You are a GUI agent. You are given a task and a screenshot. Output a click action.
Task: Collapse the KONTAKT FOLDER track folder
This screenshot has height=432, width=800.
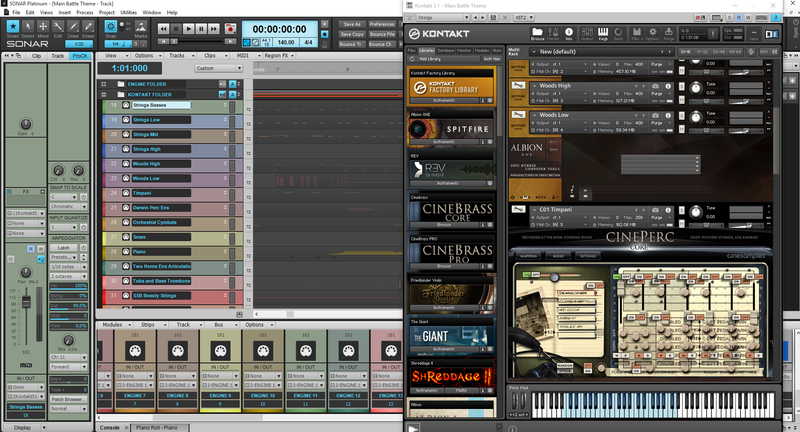pos(104,93)
